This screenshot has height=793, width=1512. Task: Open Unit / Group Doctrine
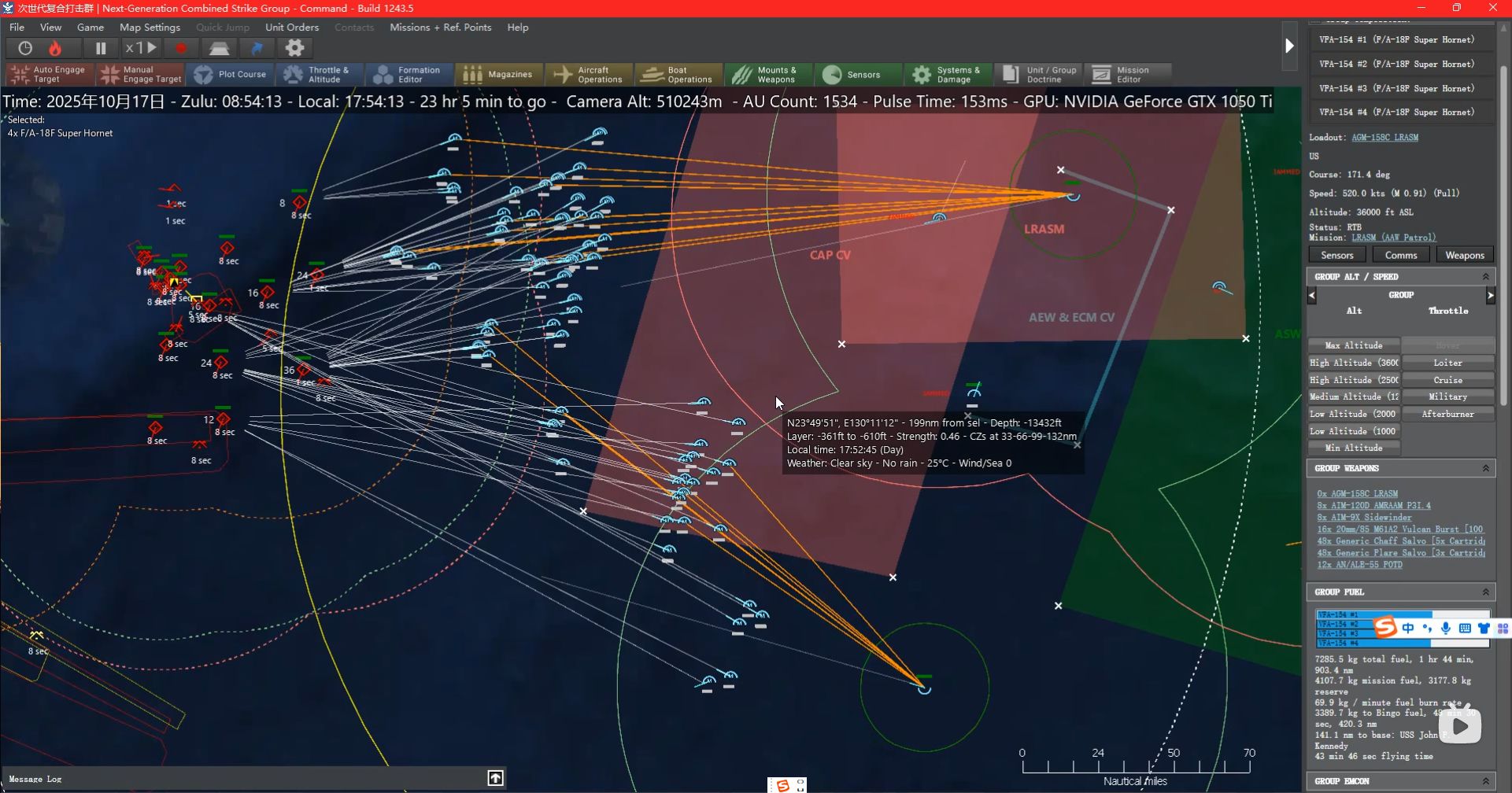click(x=1038, y=74)
